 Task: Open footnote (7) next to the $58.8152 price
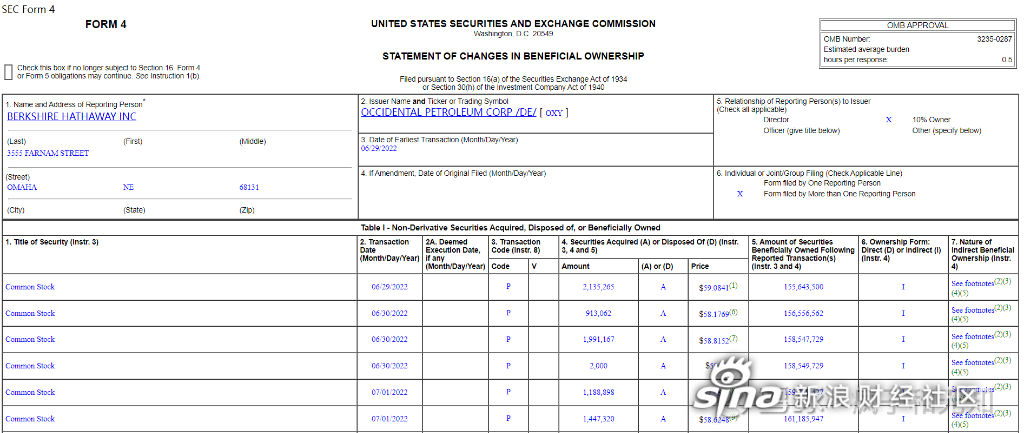point(733,338)
